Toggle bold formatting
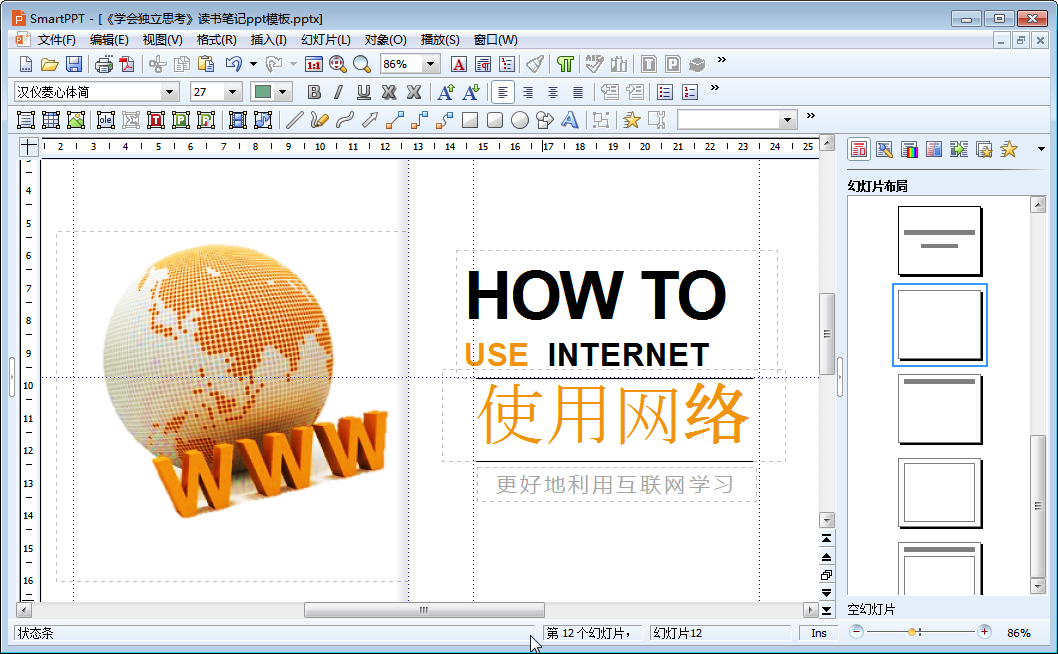The width and height of the screenshot is (1058, 654). pyautogui.click(x=314, y=92)
